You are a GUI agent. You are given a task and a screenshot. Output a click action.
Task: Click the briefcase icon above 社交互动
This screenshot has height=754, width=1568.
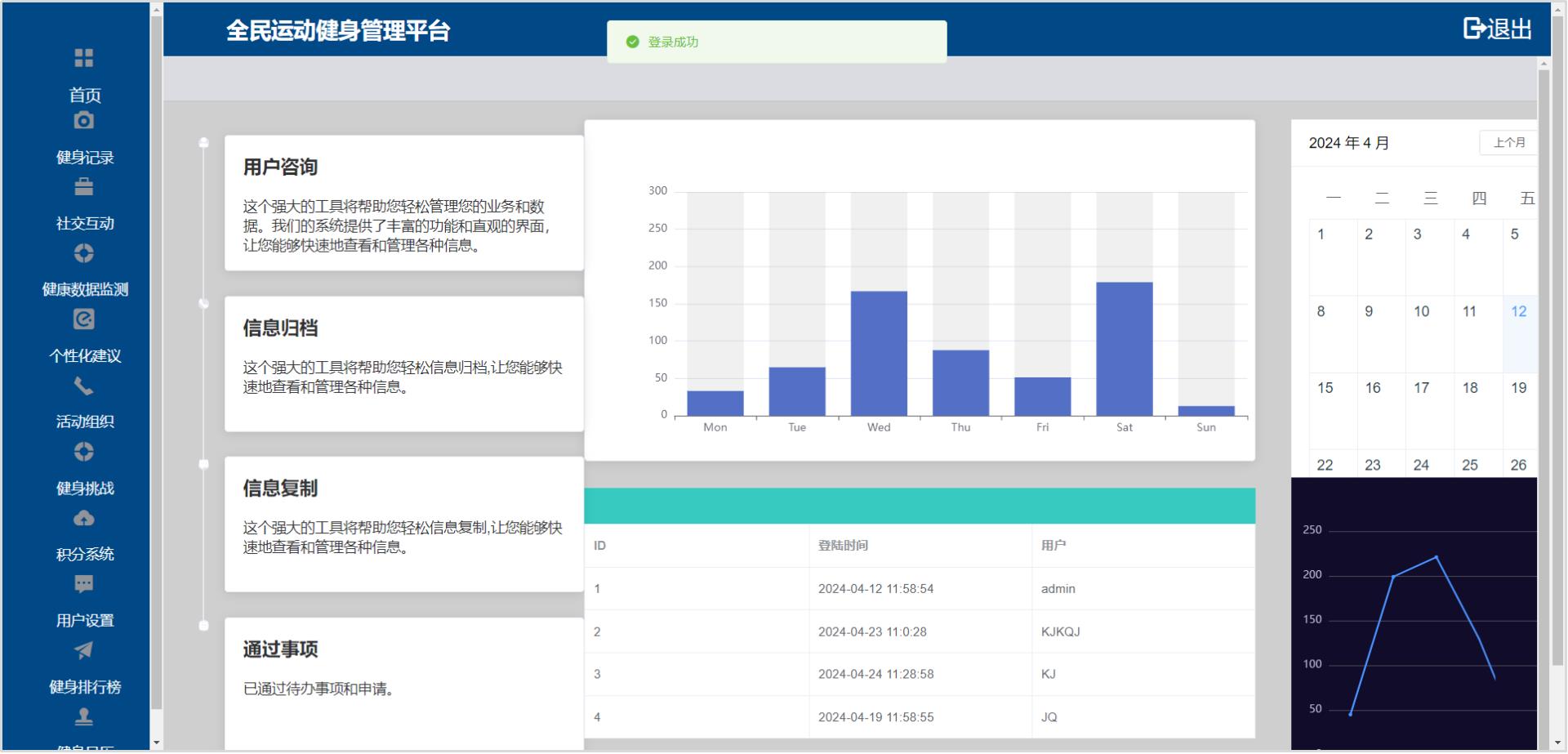84,187
